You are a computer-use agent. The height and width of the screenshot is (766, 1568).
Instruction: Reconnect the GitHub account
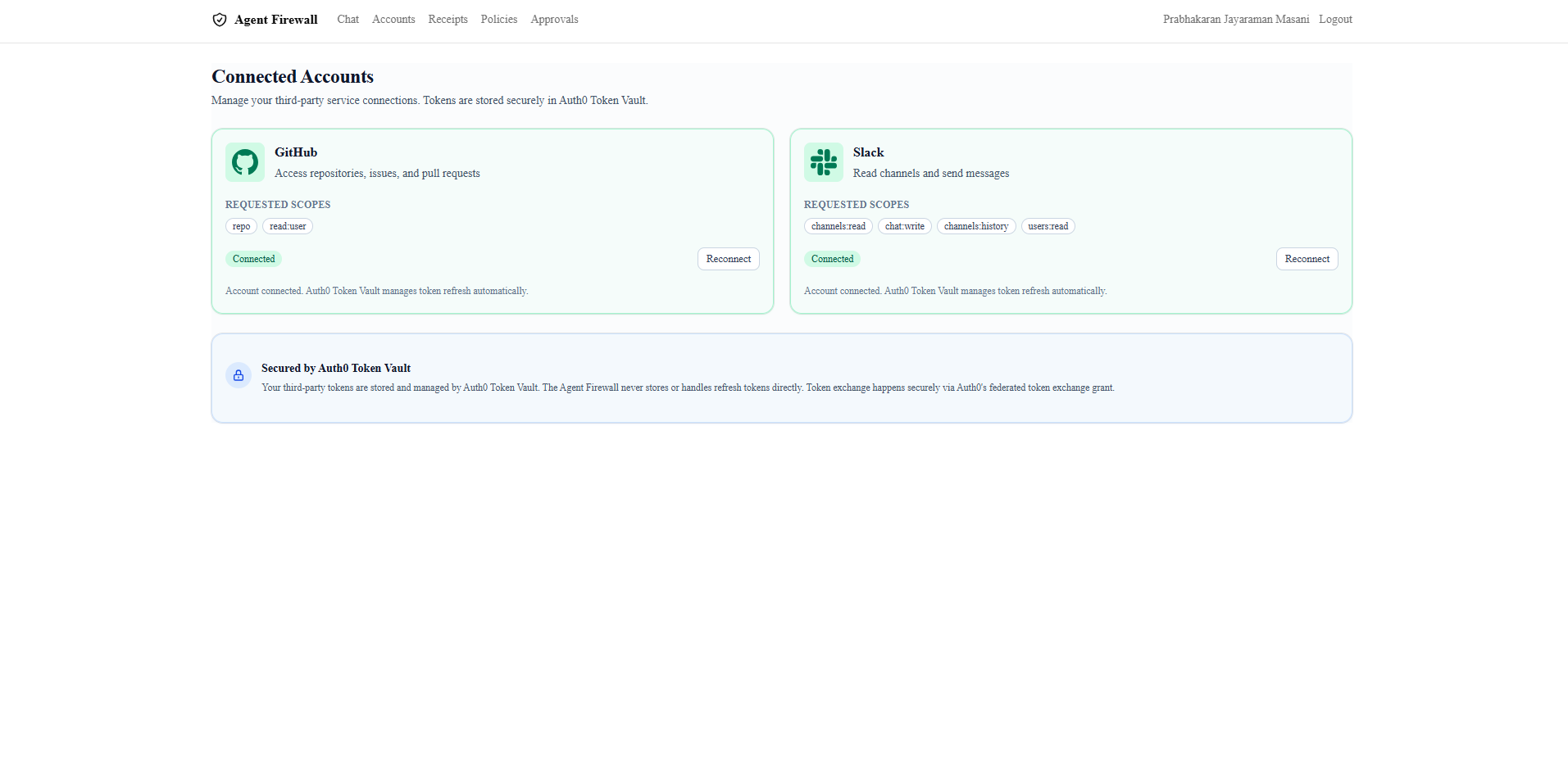[729, 259]
